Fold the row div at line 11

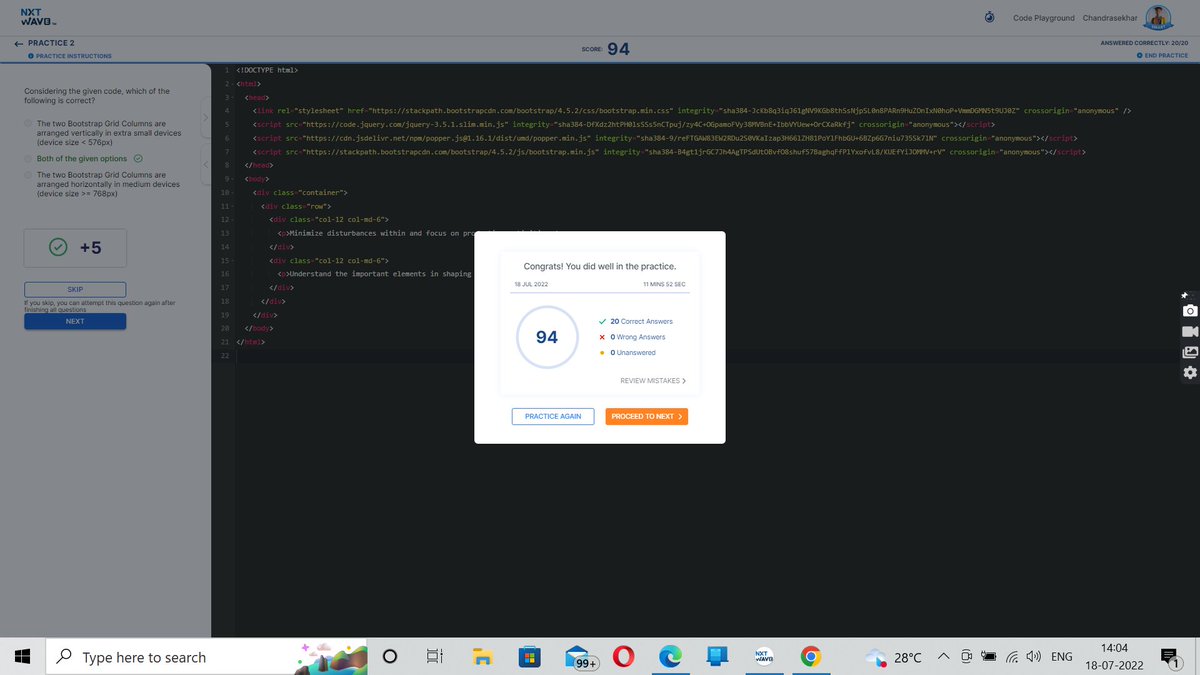pyautogui.click(x=232, y=205)
